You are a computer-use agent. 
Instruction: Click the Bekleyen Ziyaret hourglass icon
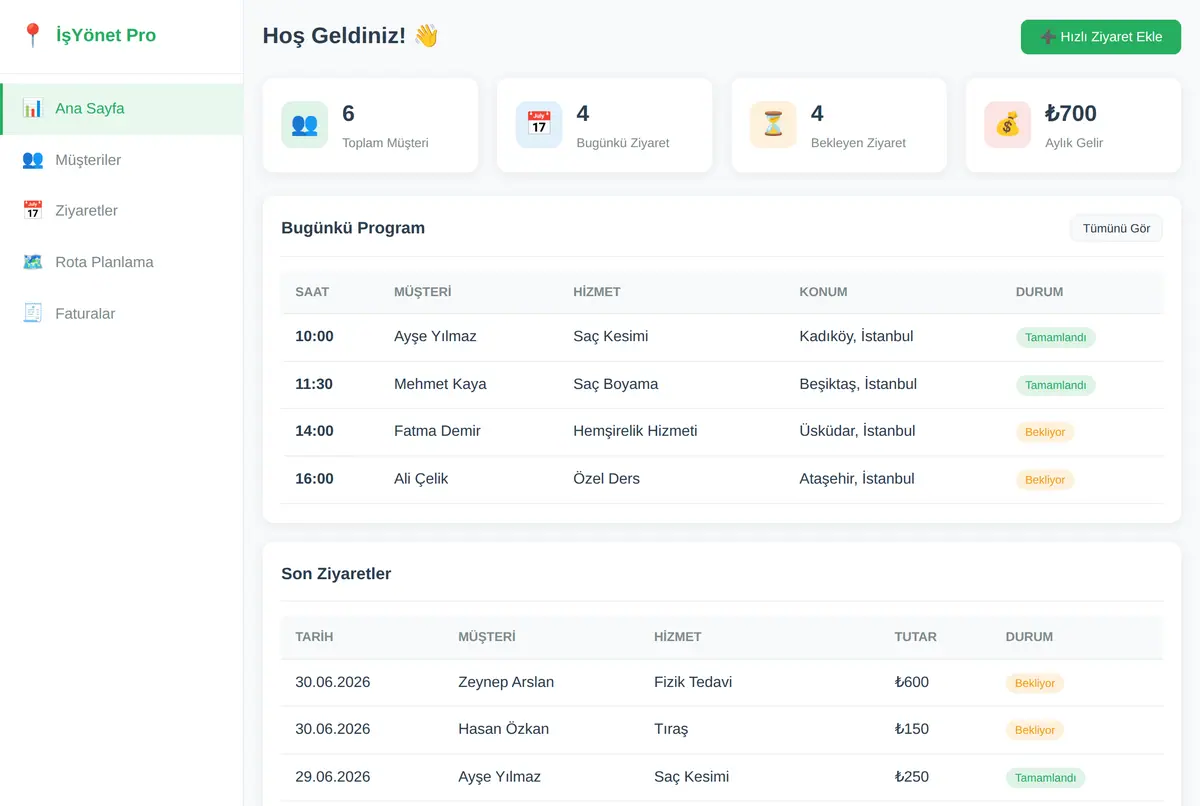coord(773,125)
